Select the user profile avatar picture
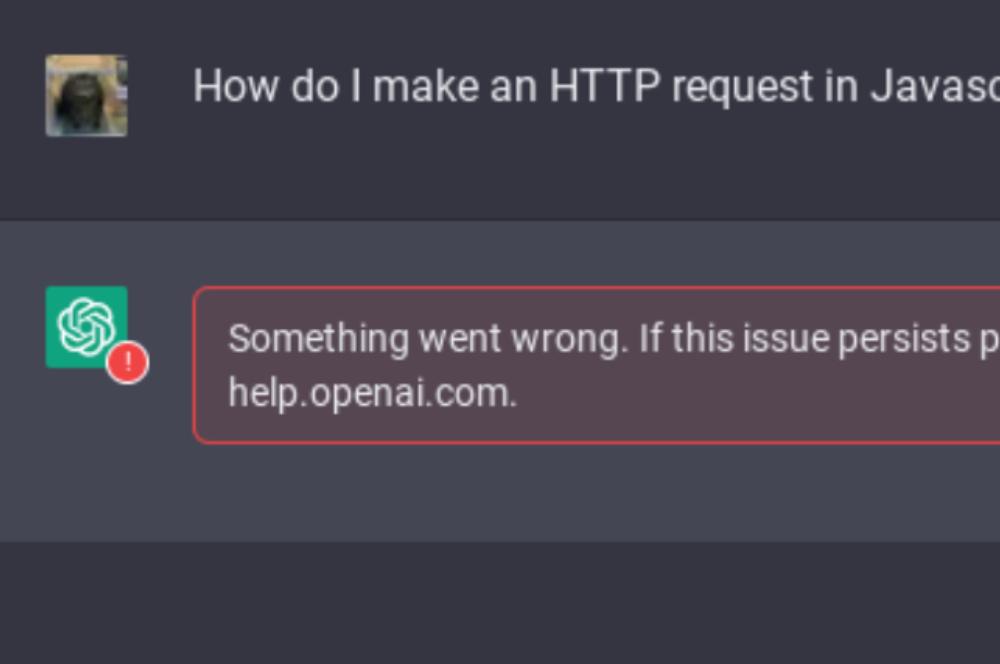The height and width of the screenshot is (664, 1000). 86,96
